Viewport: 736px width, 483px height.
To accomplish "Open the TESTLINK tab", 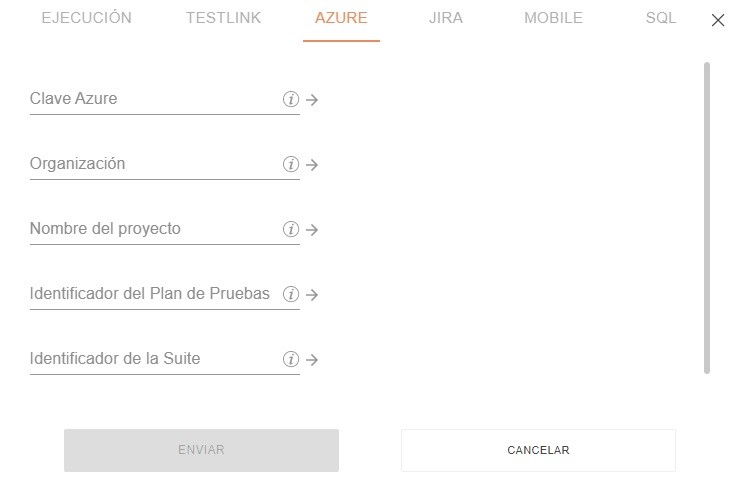I will coord(223,18).
